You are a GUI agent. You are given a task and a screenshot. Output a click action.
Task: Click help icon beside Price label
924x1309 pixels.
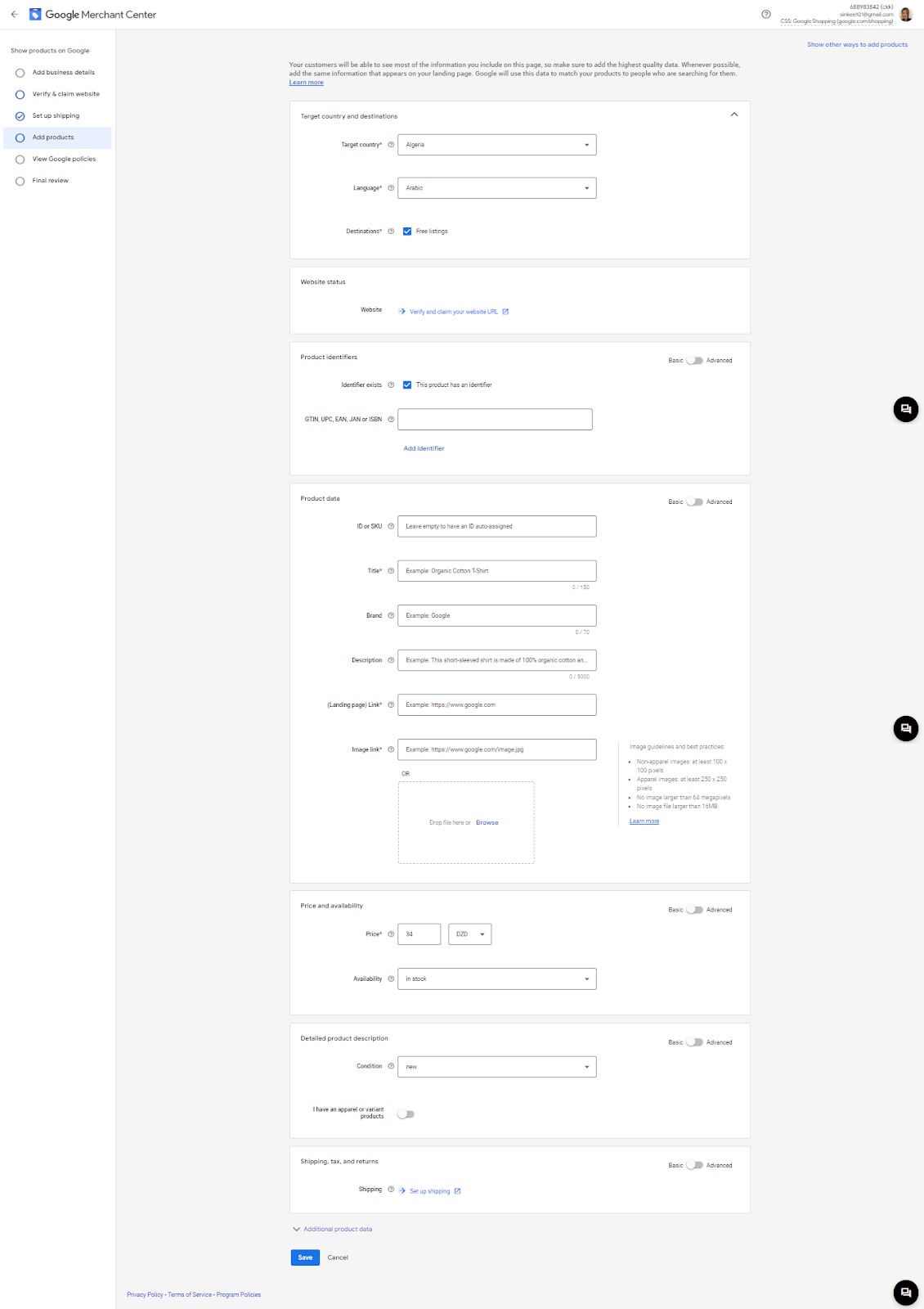(x=391, y=934)
